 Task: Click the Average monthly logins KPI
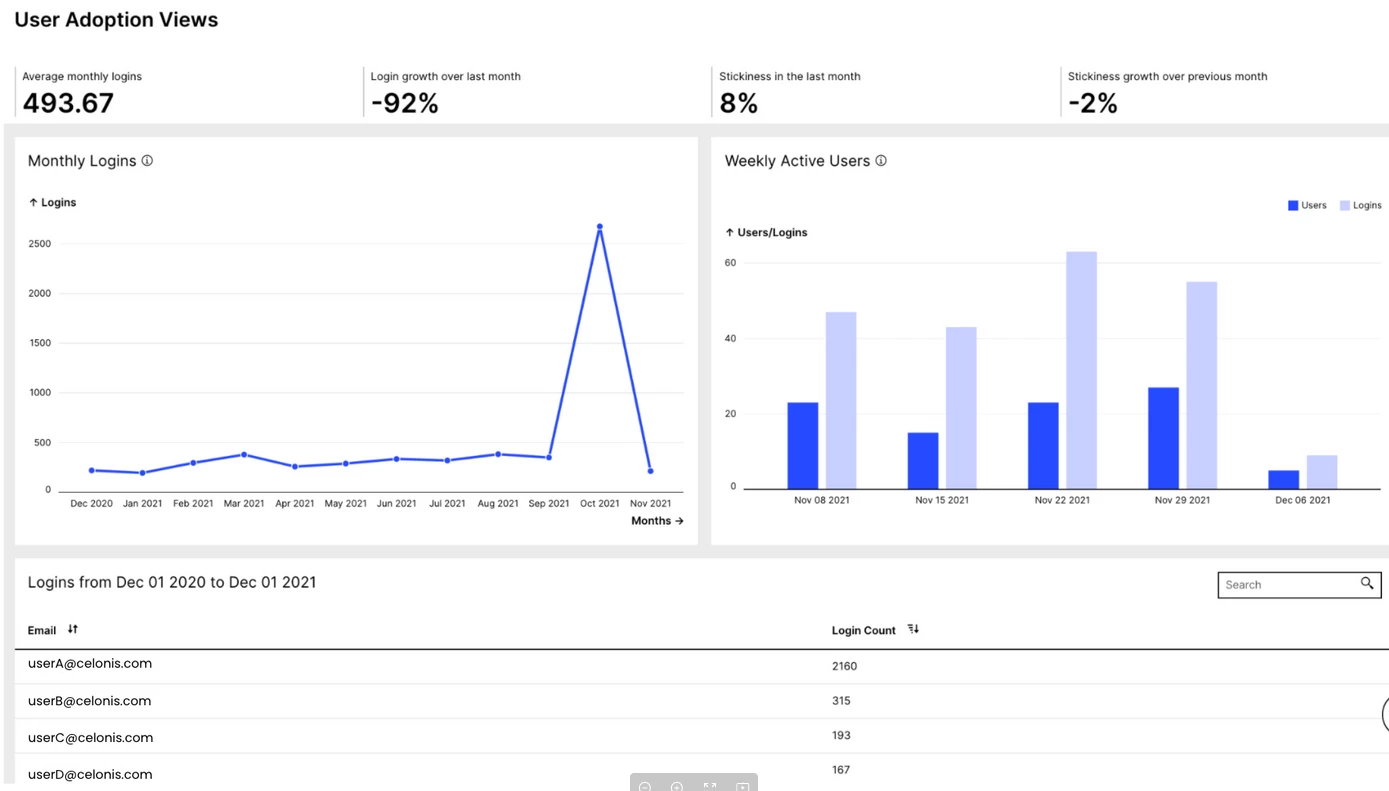pos(188,92)
